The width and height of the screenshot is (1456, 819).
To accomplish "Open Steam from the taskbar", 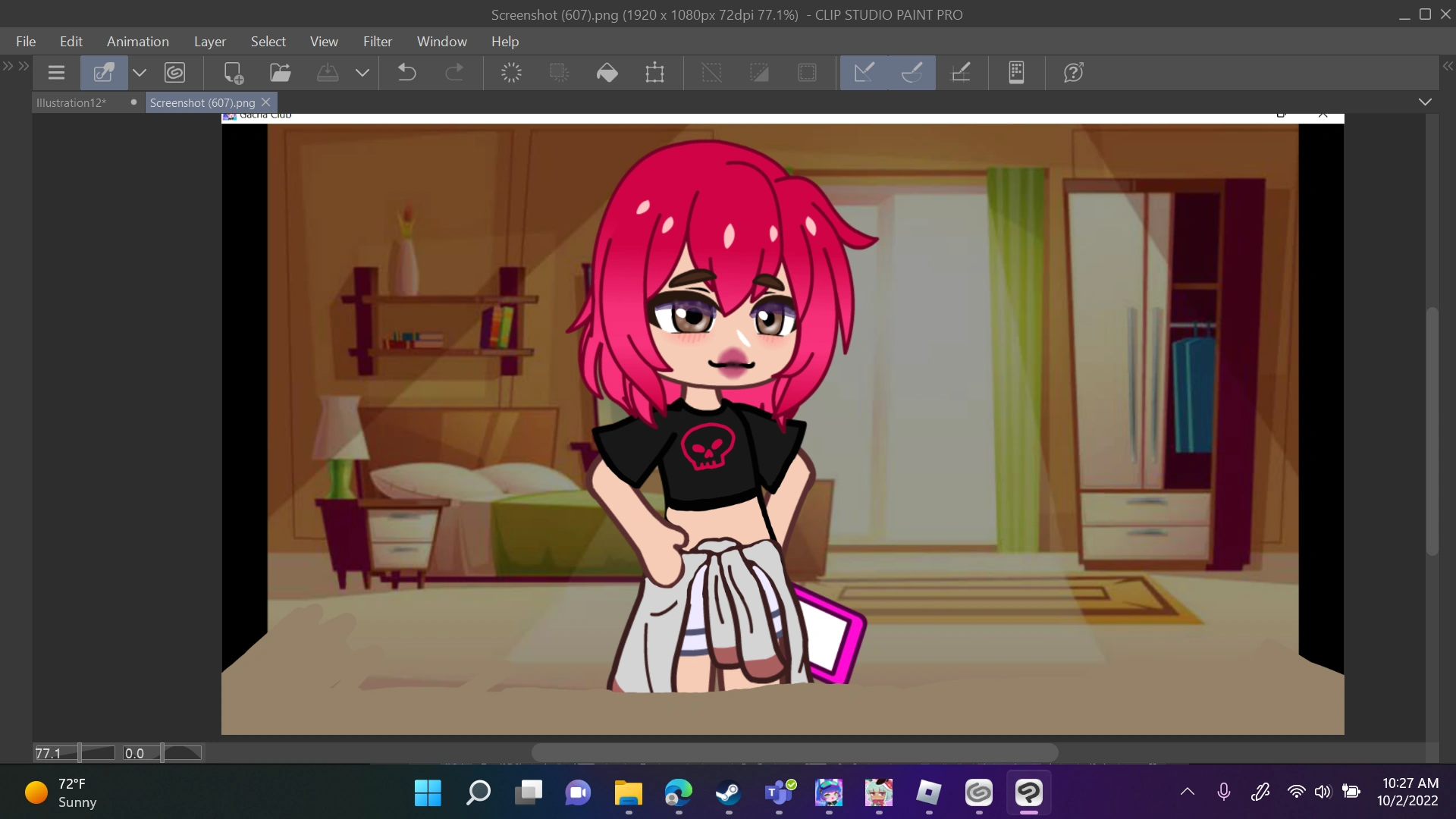I will [728, 793].
